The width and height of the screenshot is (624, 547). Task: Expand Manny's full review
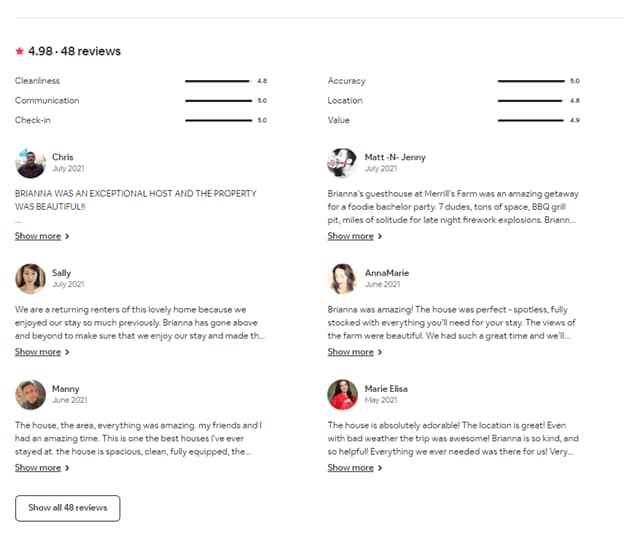(42, 467)
